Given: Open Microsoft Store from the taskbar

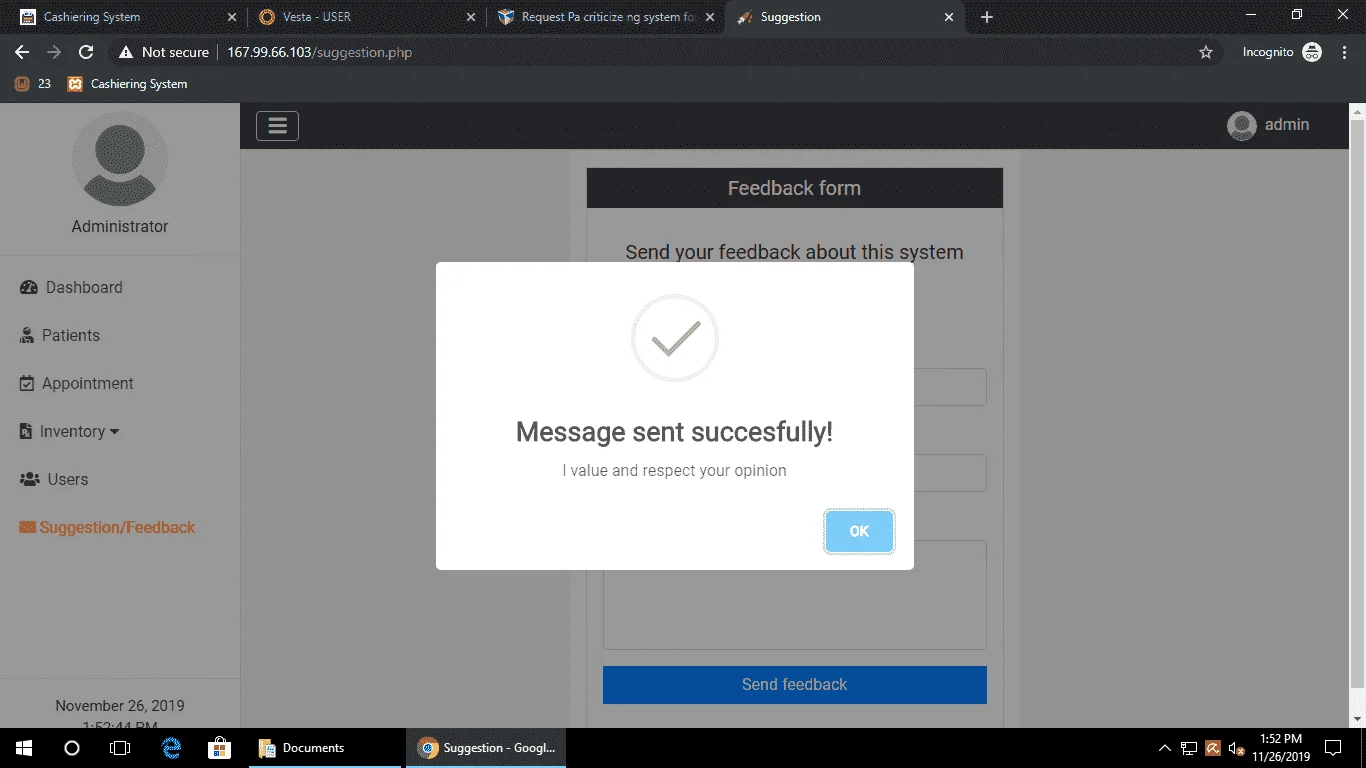Looking at the screenshot, I should coord(220,748).
